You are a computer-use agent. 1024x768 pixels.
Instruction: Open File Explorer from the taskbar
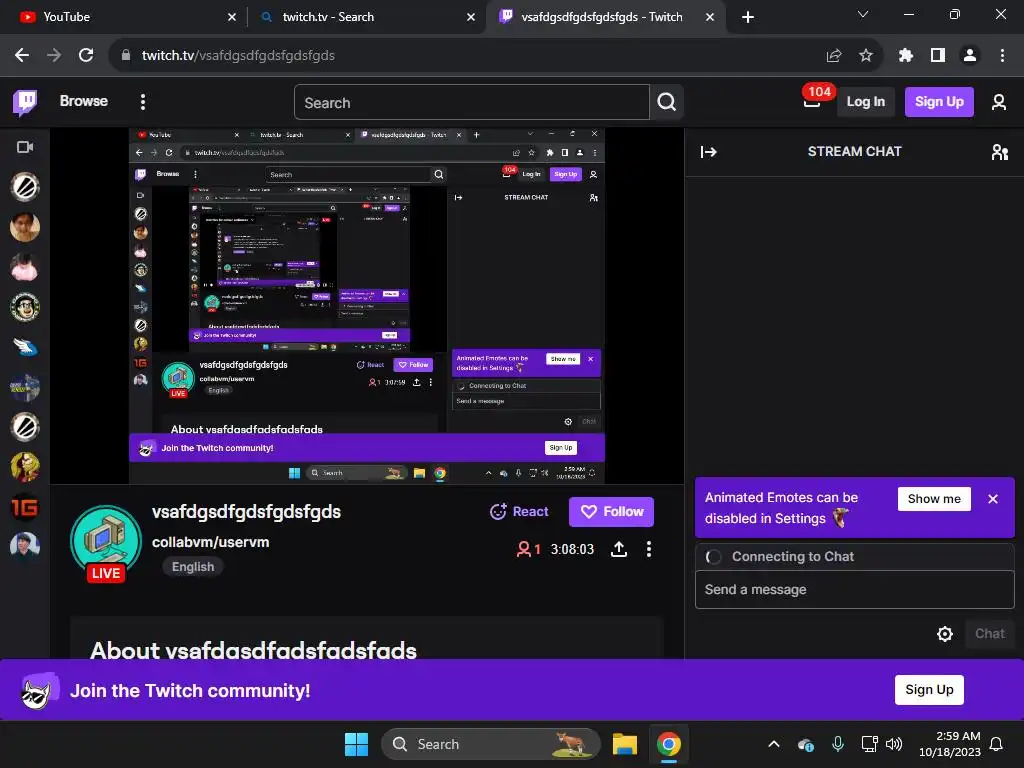click(x=624, y=744)
